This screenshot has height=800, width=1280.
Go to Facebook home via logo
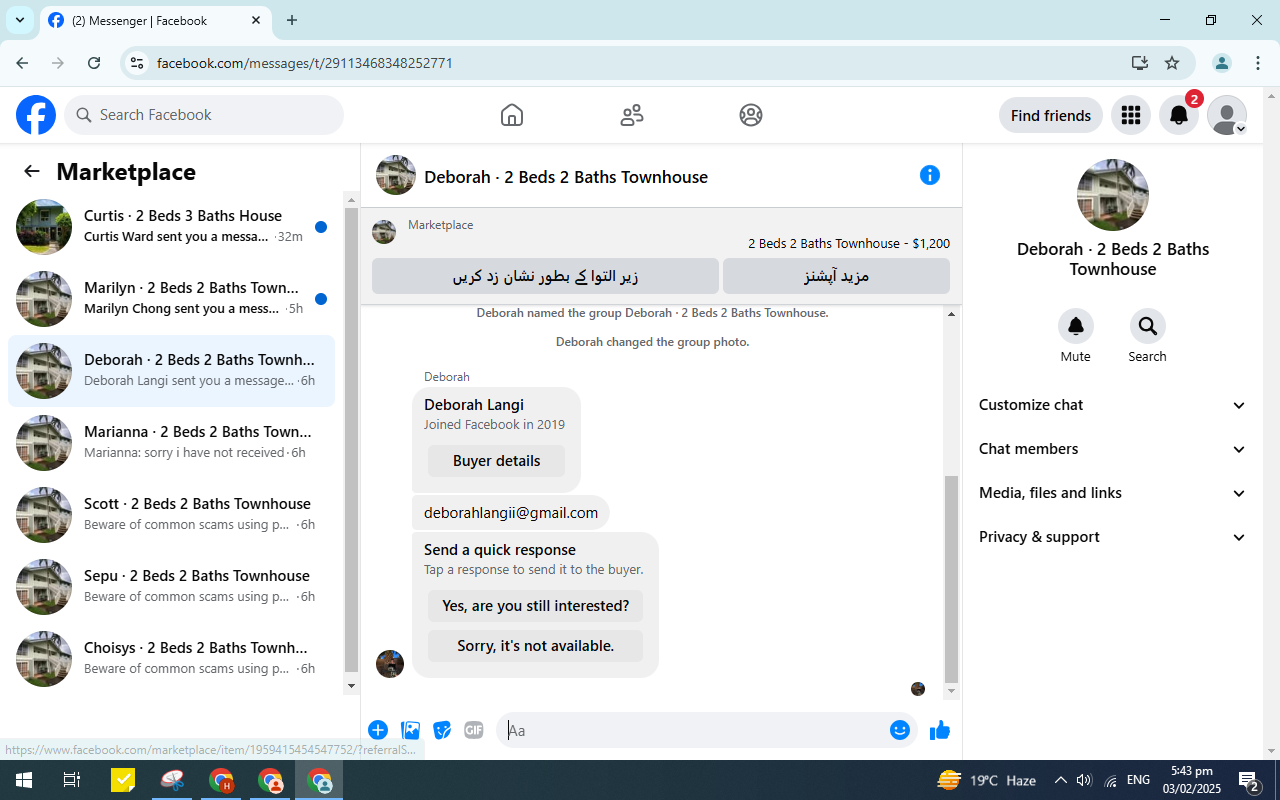click(36, 115)
